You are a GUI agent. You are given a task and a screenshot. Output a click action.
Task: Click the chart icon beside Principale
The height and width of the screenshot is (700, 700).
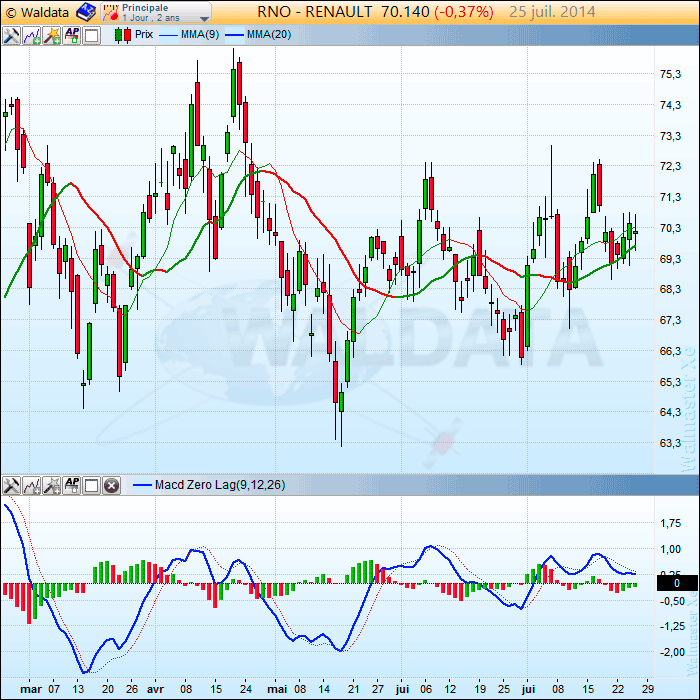111,12
